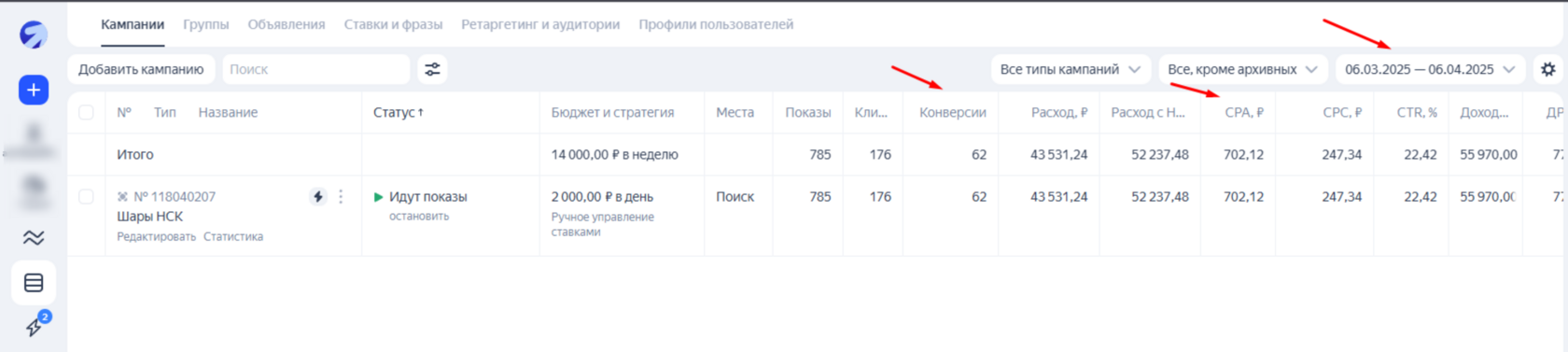Click 14 000,00 ₽ в неделю total budget
The height and width of the screenshot is (352, 1568).
pyautogui.click(x=614, y=154)
